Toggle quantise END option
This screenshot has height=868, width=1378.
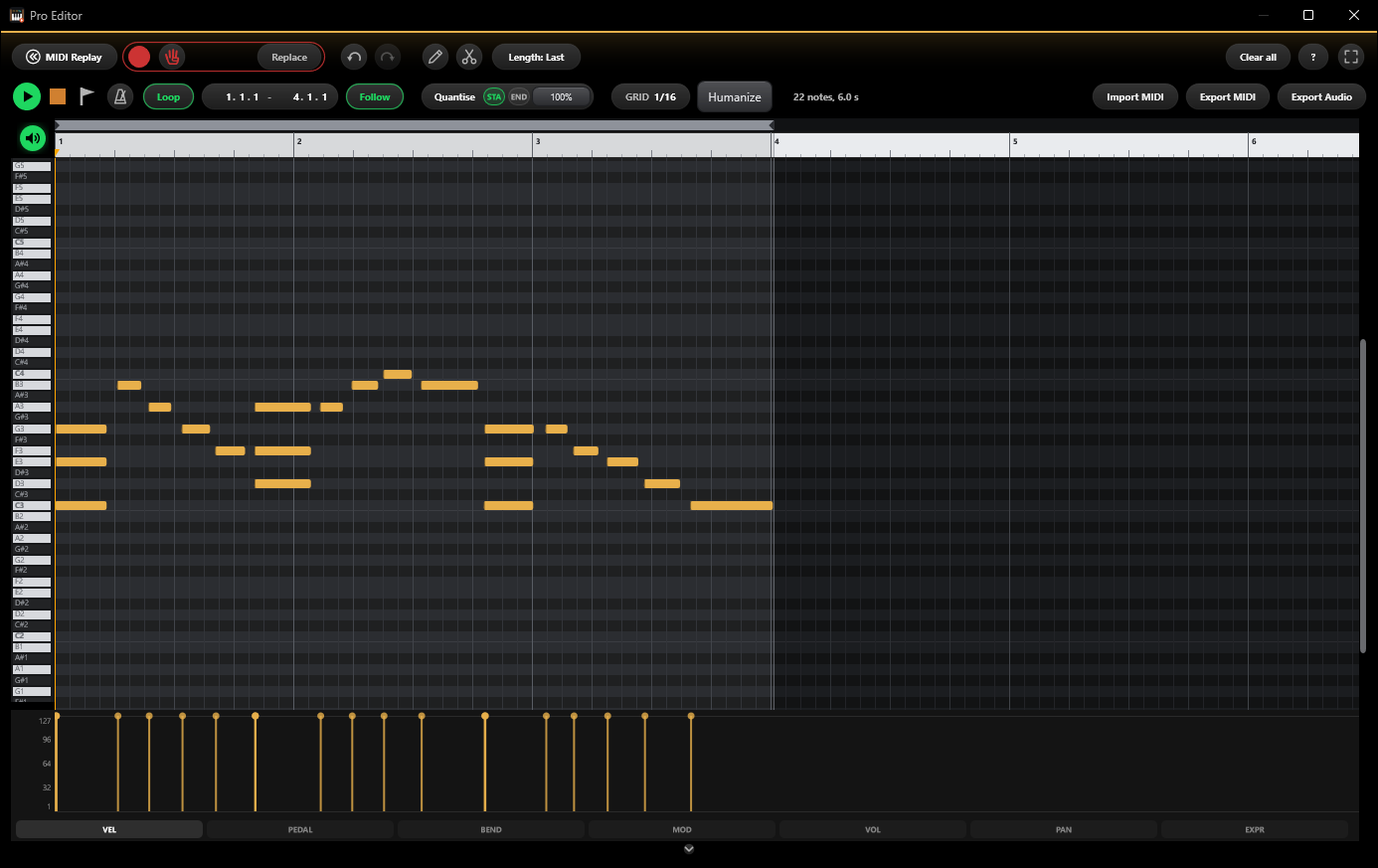[x=519, y=96]
